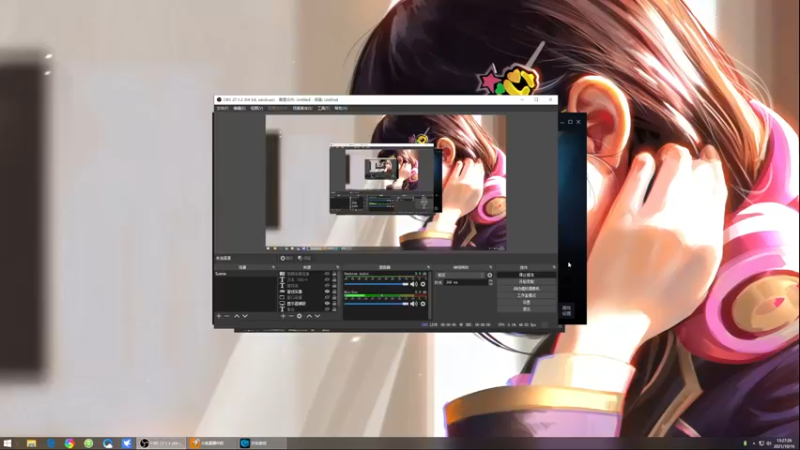The image size is (800, 450).
Task: Open the system clock in the tray
Action: [784, 443]
